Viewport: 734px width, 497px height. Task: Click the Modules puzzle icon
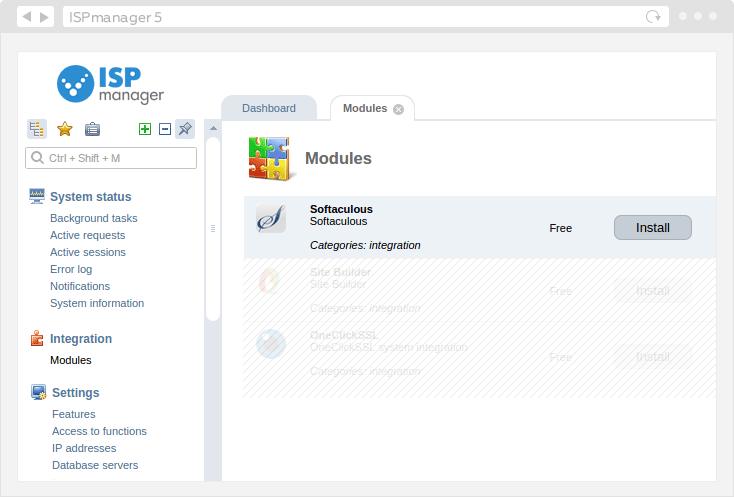point(268,158)
